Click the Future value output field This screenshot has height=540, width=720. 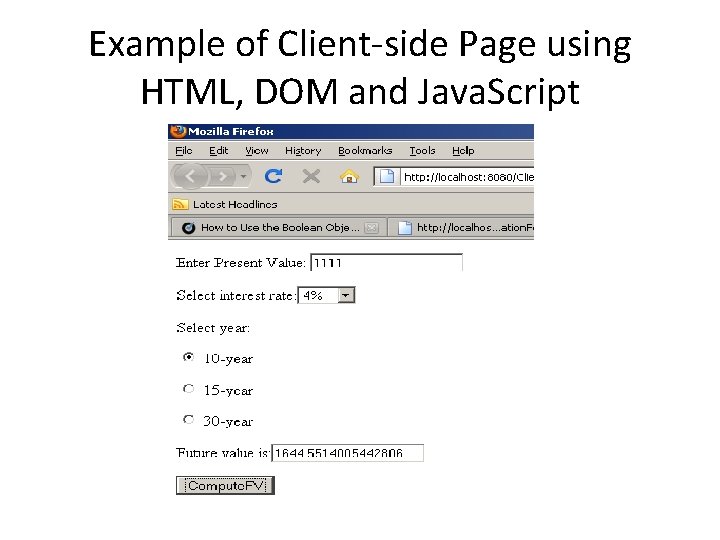click(348, 453)
